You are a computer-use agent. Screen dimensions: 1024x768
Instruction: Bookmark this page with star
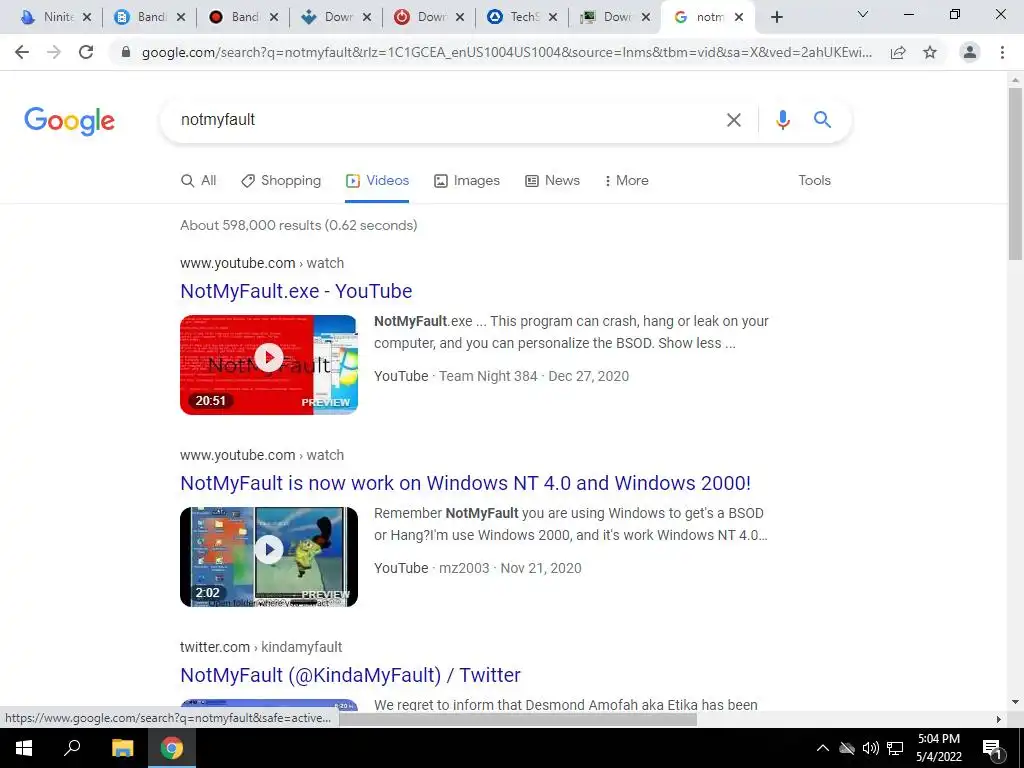930,53
